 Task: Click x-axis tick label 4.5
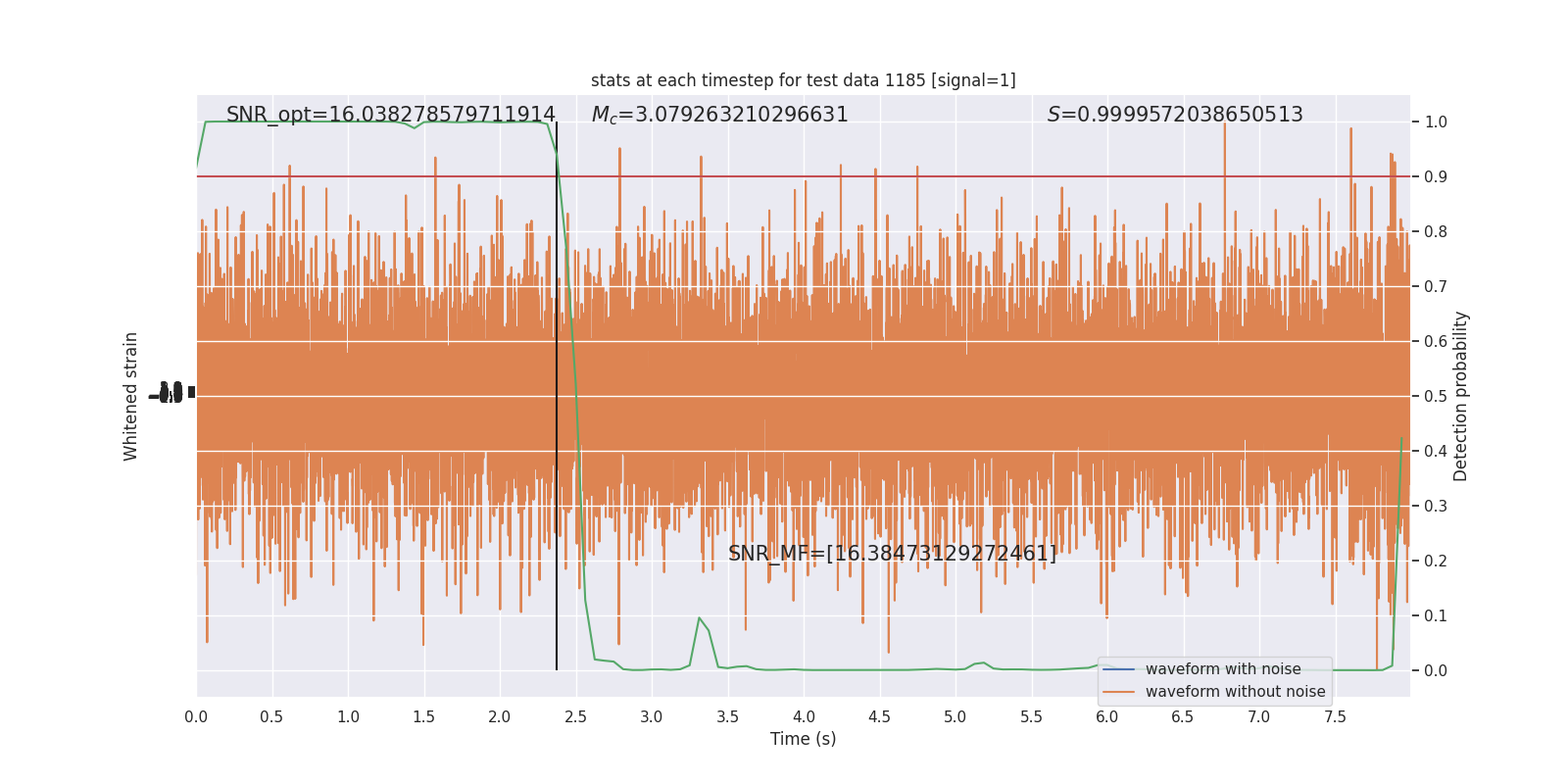[x=879, y=717]
